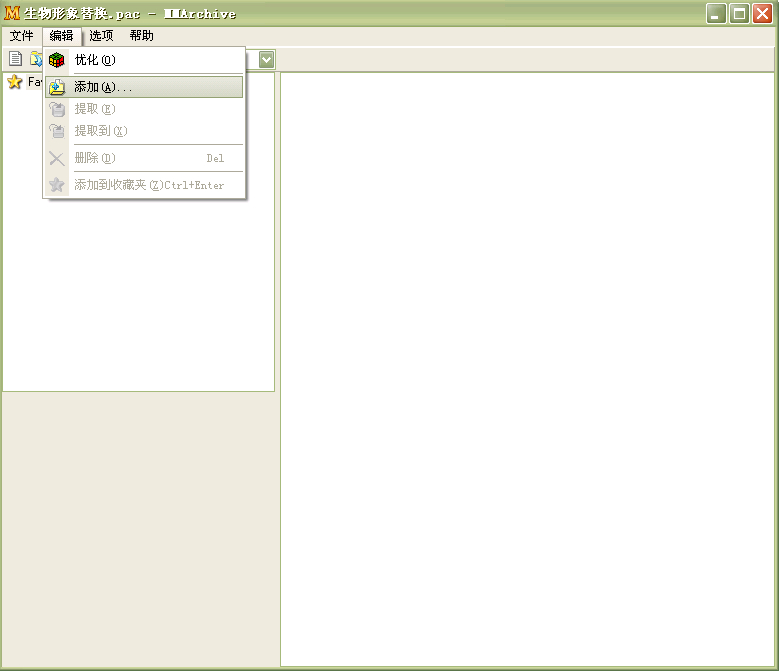Click the empty lower-left preview panel

[x=139, y=528]
